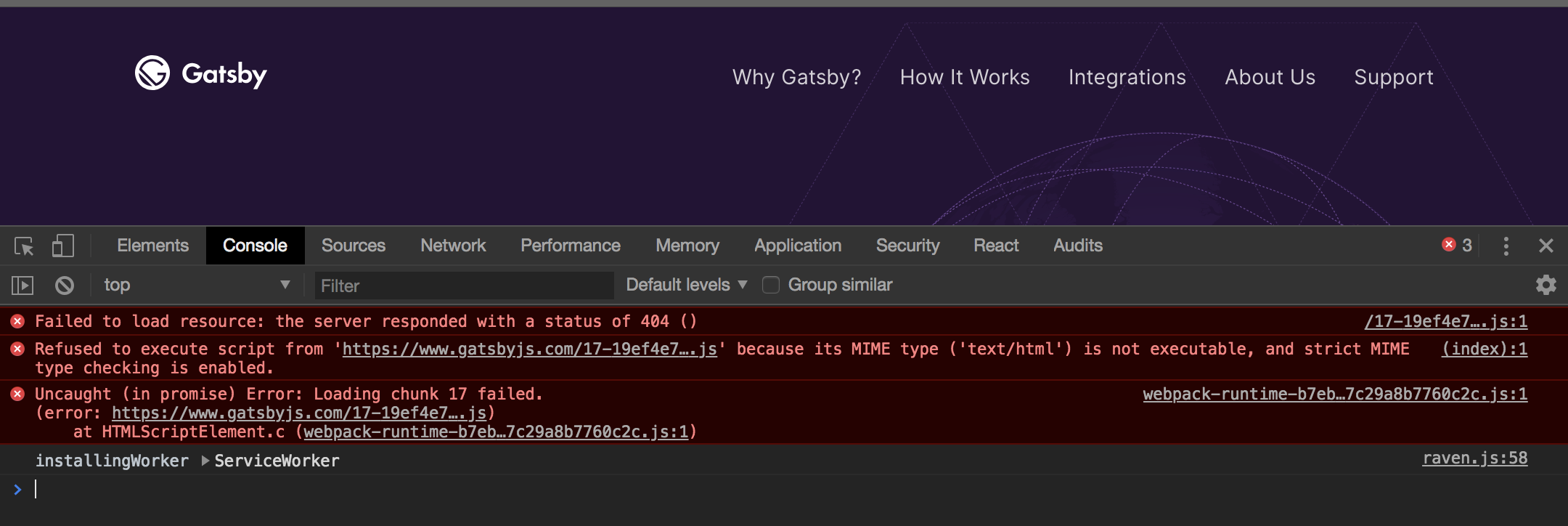Image resolution: width=1568 pixels, height=526 pixels.
Task: Open the Support link
Action: [1394, 77]
